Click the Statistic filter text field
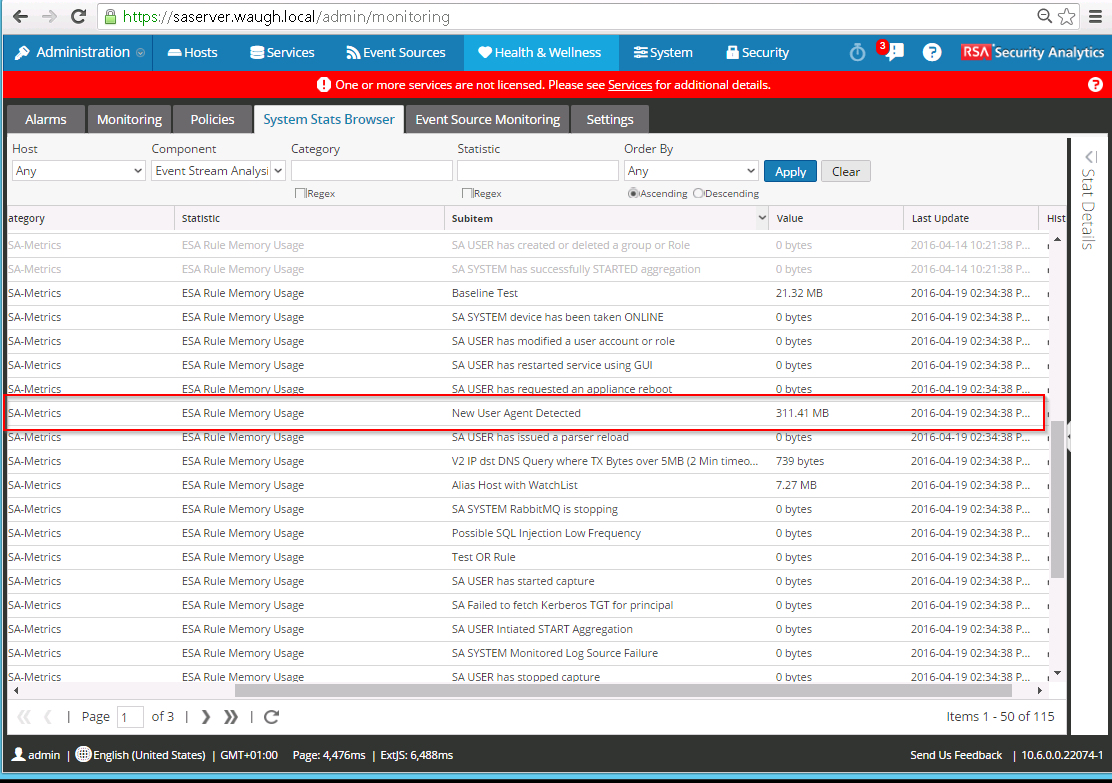1112x783 pixels. pos(537,171)
